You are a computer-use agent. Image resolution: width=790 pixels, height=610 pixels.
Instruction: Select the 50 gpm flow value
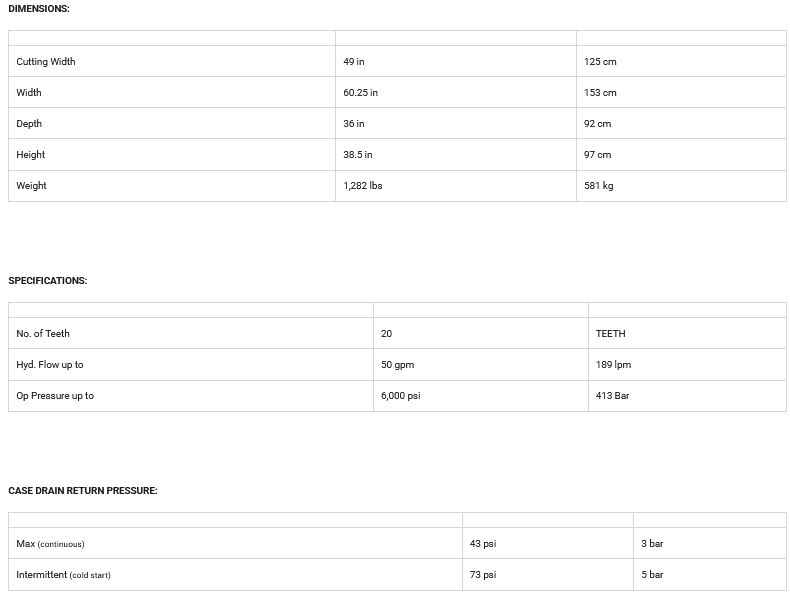tap(397, 365)
